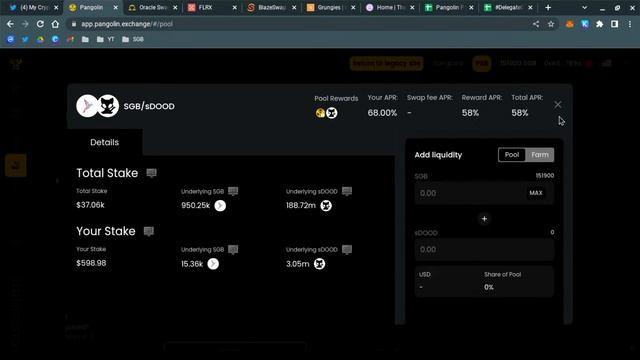This screenshot has height=360, width=640.
Task: Click the address bar URL
Action: (x=127, y=24)
